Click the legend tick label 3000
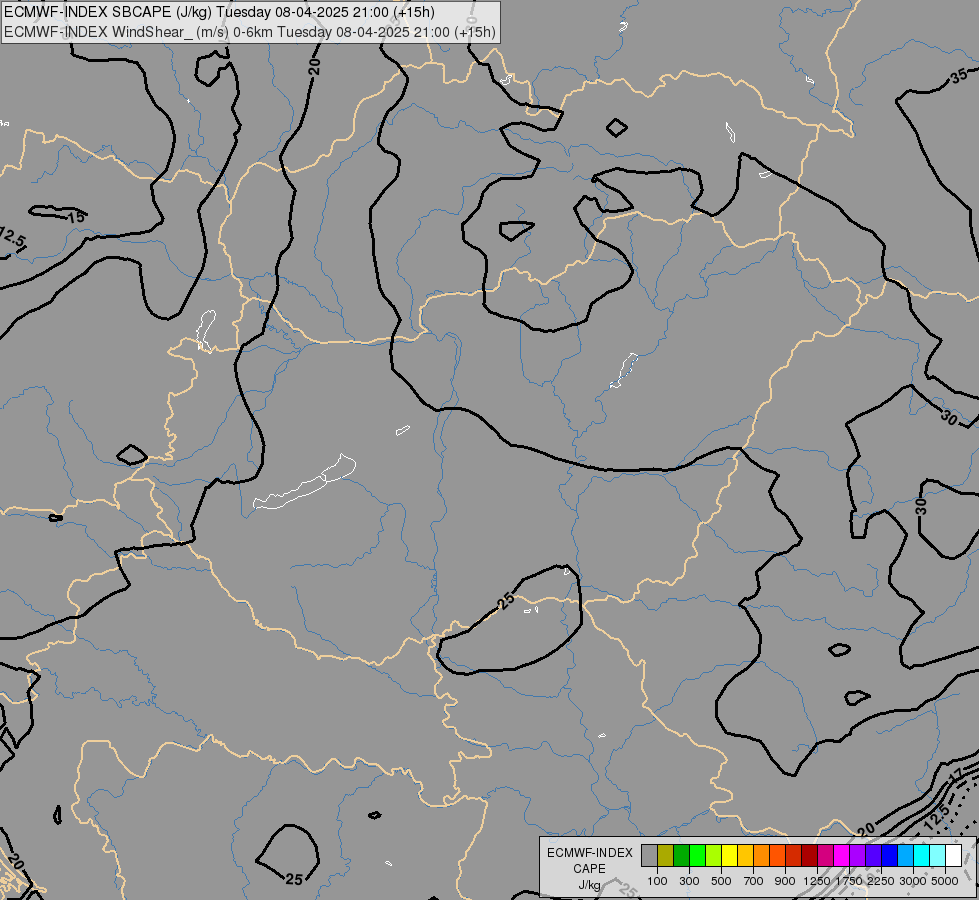The width and height of the screenshot is (979, 900). [913, 881]
